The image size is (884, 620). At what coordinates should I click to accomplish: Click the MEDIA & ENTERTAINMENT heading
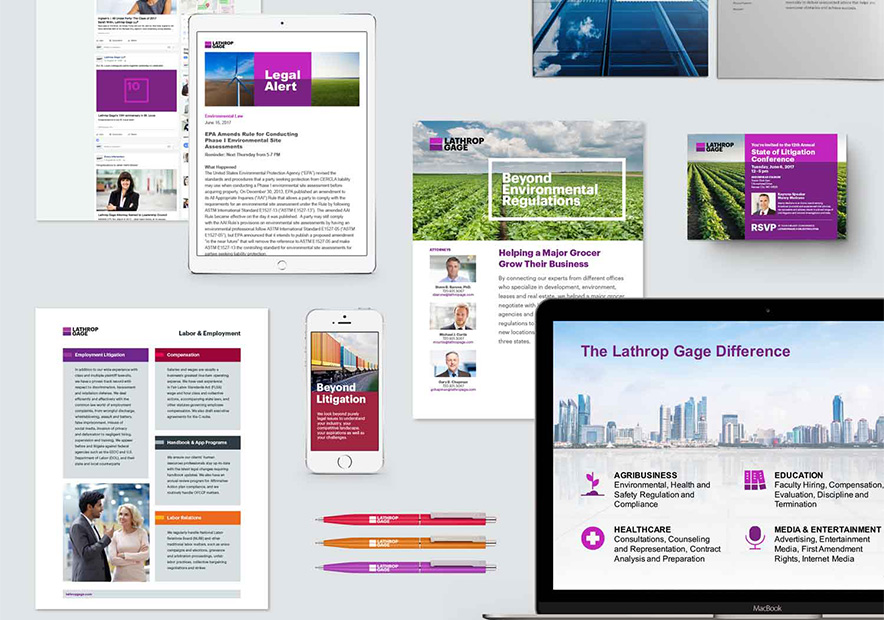[827, 530]
